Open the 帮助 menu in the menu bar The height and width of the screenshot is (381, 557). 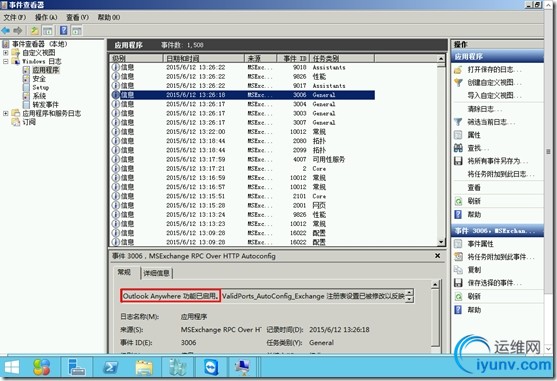point(109,17)
